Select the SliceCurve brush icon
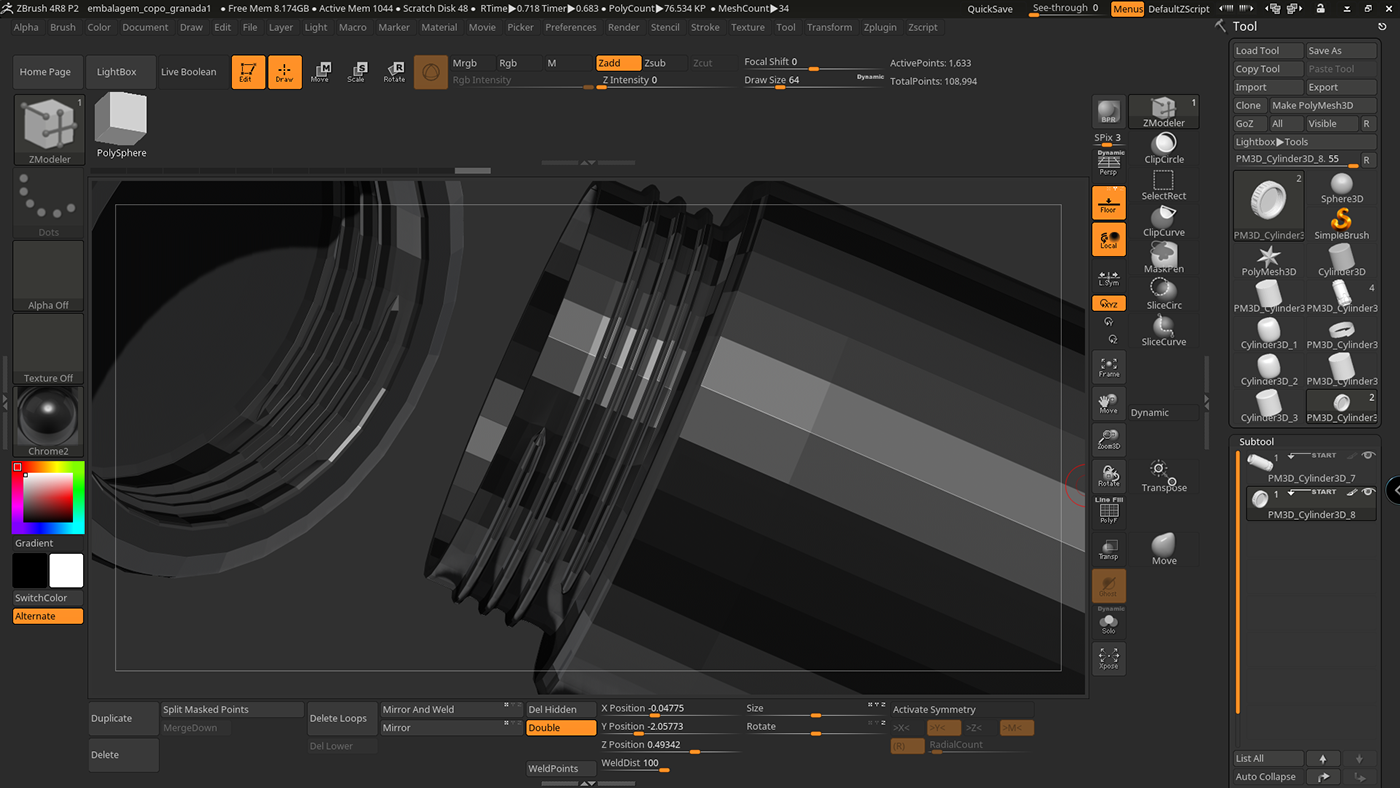The image size is (1400, 788). [x=1163, y=330]
